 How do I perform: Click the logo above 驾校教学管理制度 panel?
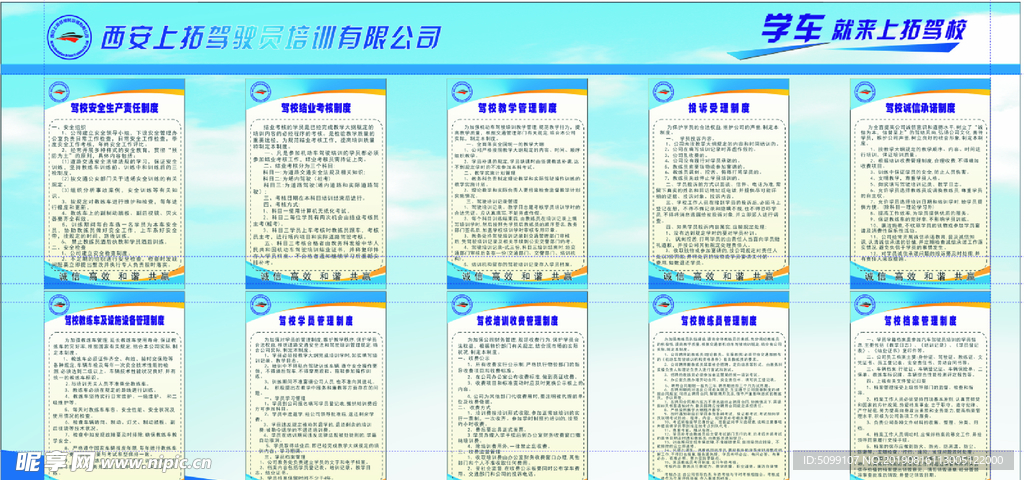[x=462, y=91]
